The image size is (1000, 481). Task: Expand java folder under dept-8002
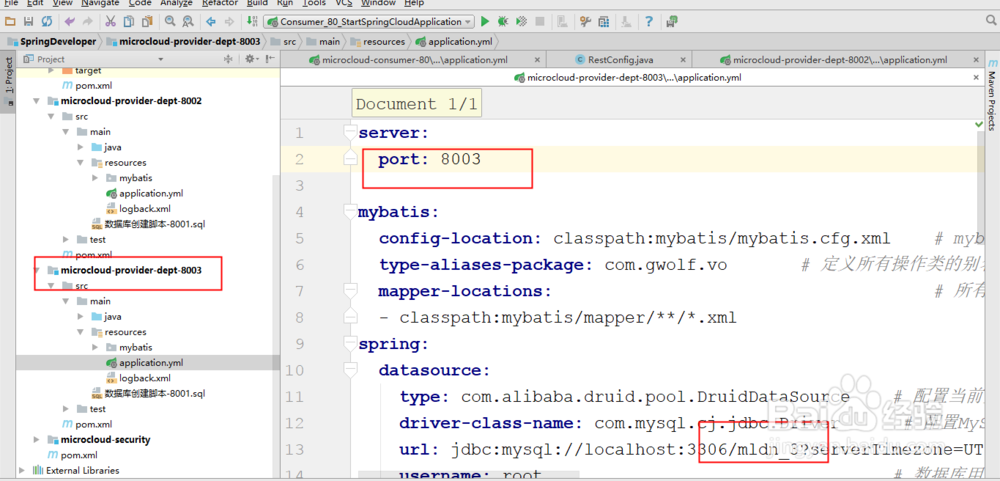[x=80, y=147]
